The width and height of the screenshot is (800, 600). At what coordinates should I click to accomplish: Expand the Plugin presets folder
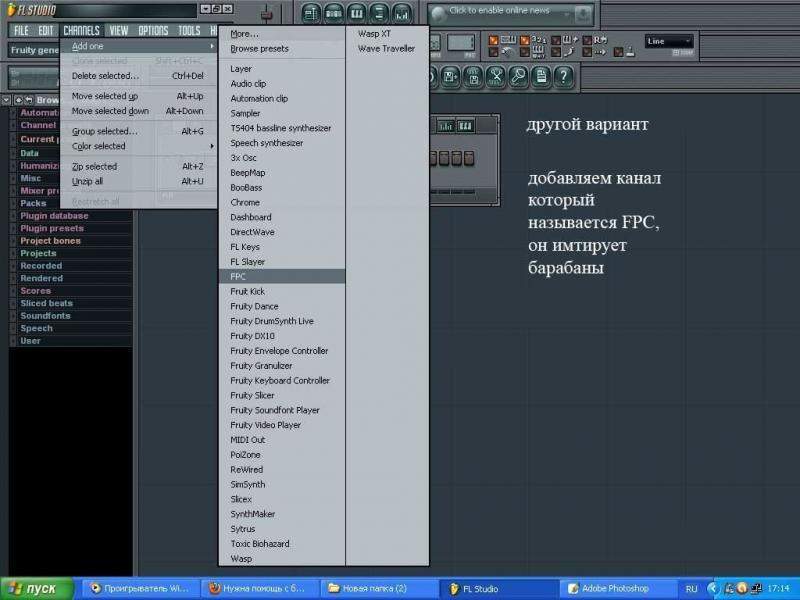(50, 228)
